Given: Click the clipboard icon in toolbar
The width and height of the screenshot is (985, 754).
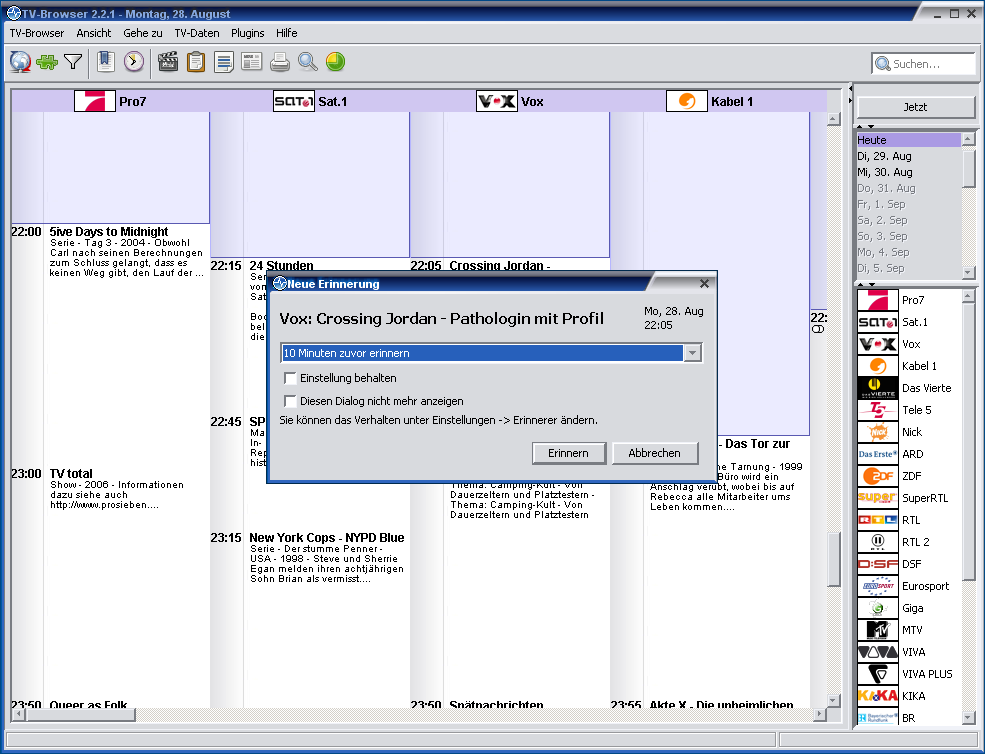Looking at the screenshot, I should click(x=196, y=62).
